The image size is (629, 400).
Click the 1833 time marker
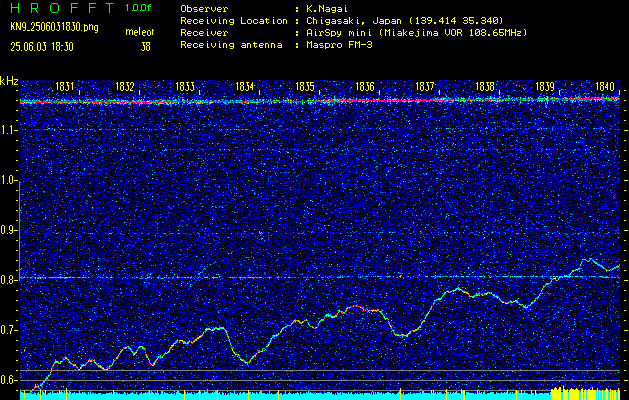[x=185, y=86]
